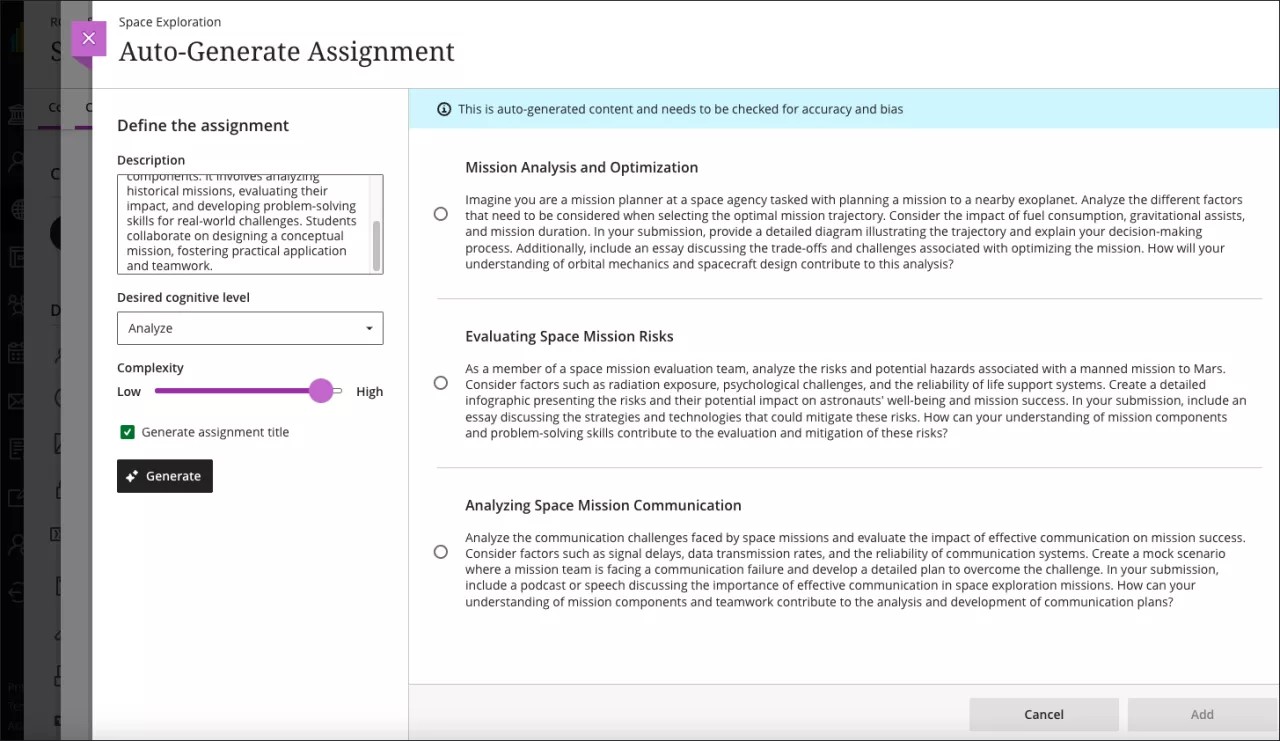Viewport: 1280px width, 741px height.
Task: Select the Mission Analysis and Optimization option
Action: (x=440, y=213)
